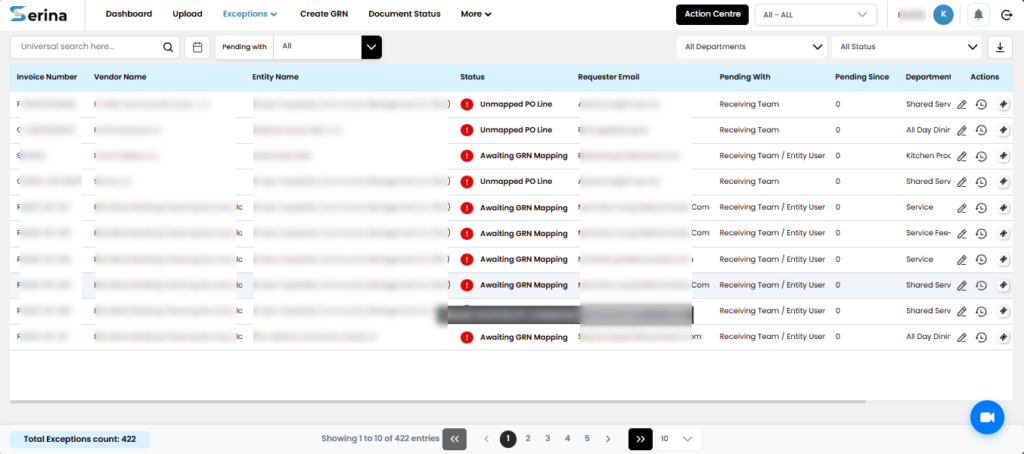This screenshot has height=454, width=1024.
Task: Click ticket icon in Unmapped PO Line All Day Dining row
Action: (1004, 131)
